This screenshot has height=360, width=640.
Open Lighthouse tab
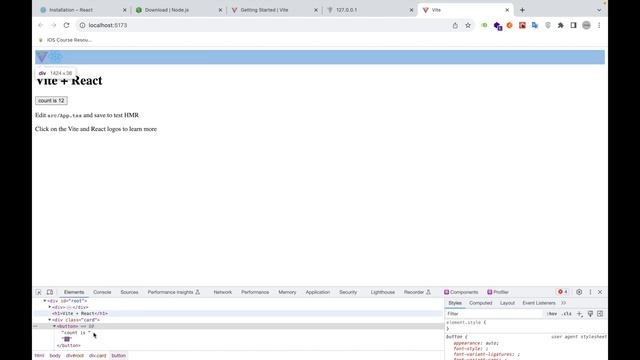(383, 292)
